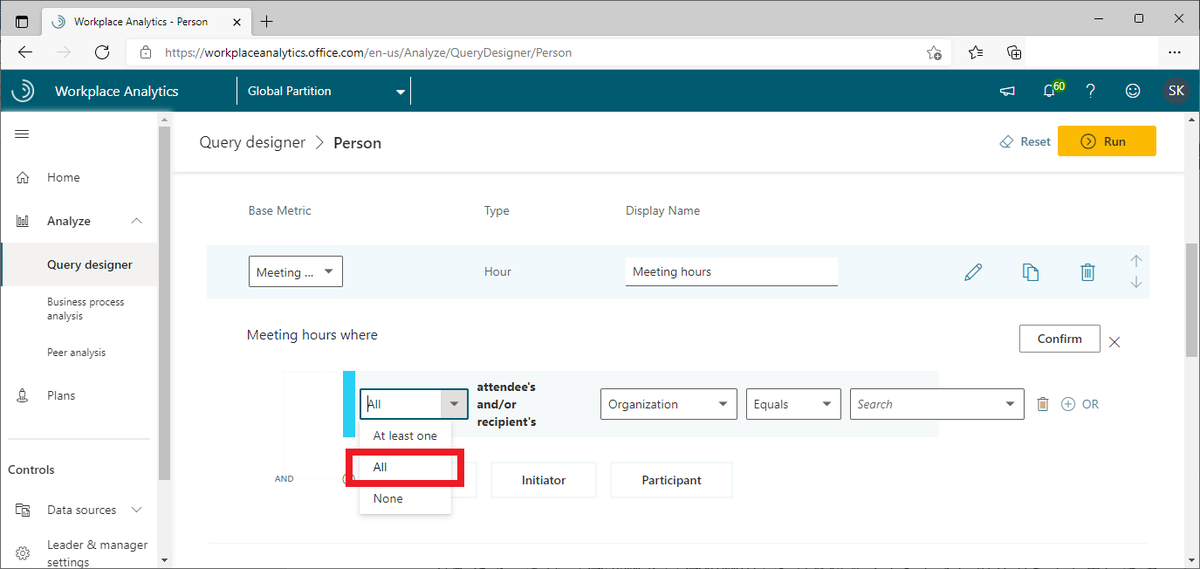Open the announcements megaphone icon

[1007, 91]
